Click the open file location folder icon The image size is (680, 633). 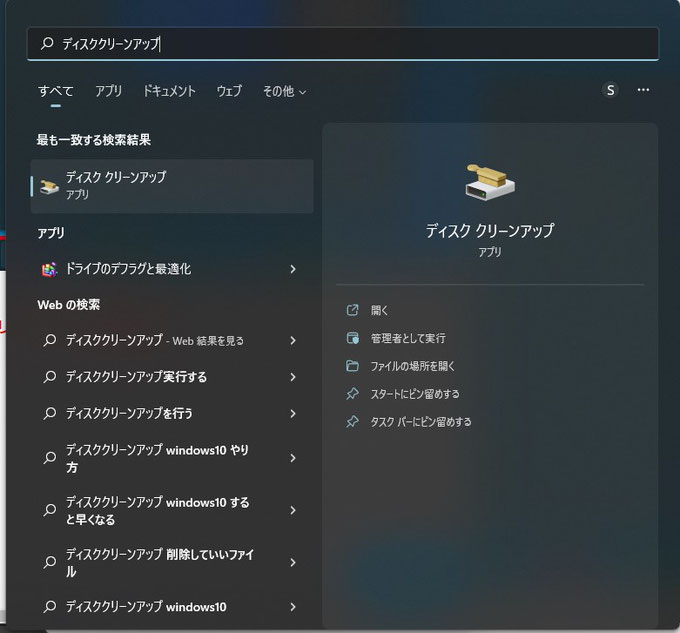tap(353, 366)
